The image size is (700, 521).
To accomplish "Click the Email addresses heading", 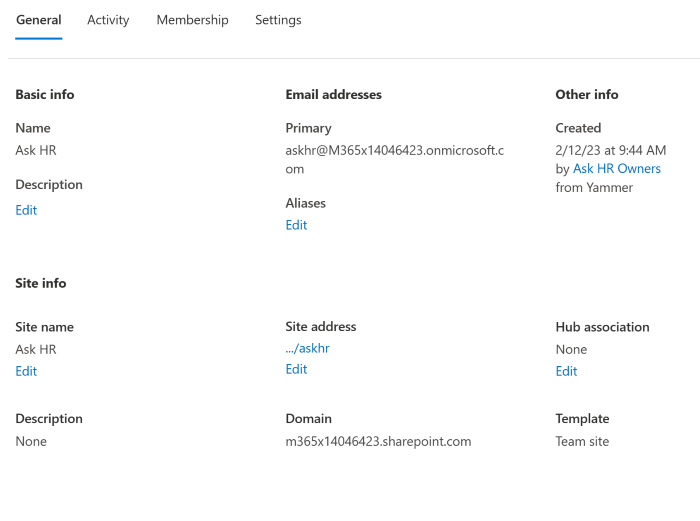I will (x=333, y=95).
